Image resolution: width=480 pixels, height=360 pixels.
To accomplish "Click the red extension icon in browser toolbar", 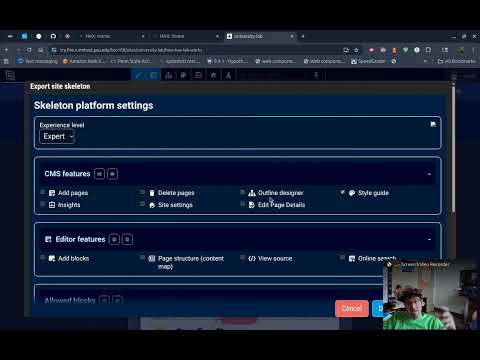I will 371,50.
